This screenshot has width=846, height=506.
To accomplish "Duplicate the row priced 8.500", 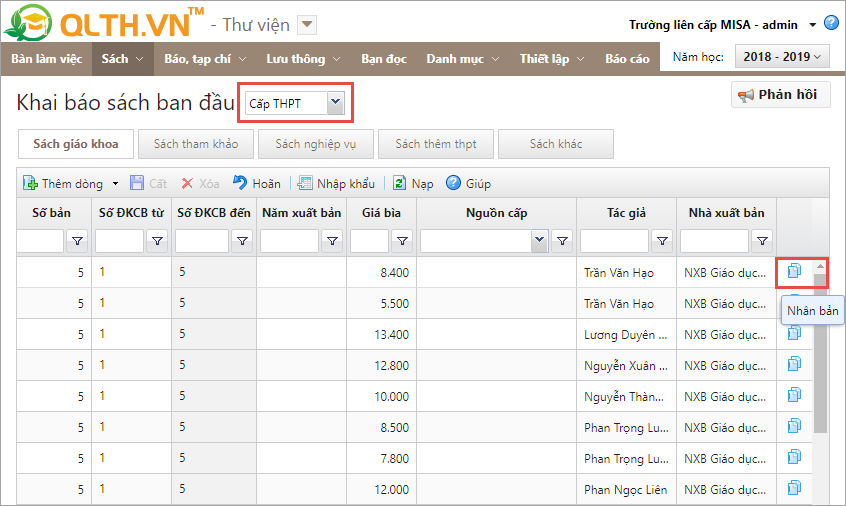I will 794,426.
